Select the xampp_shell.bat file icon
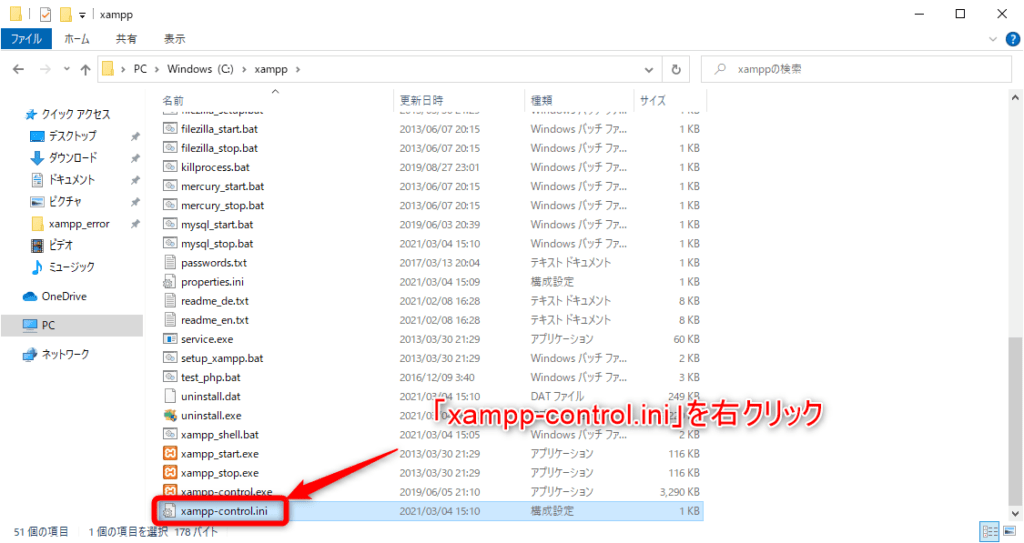This screenshot has height=543, width=1024. (x=170, y=434)
